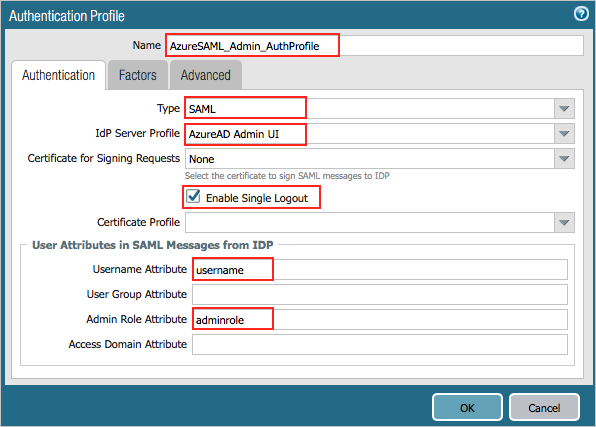This screenshot has width=596, height=427.
Task: Select the Authentication tab
Action: [58, 75]
